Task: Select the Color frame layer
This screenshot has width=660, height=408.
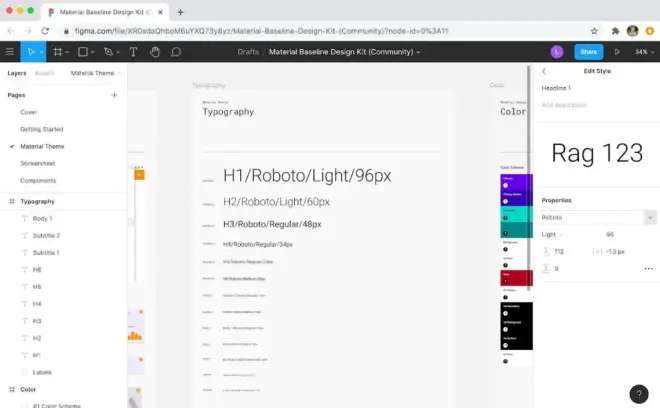Action: point(28,389)
